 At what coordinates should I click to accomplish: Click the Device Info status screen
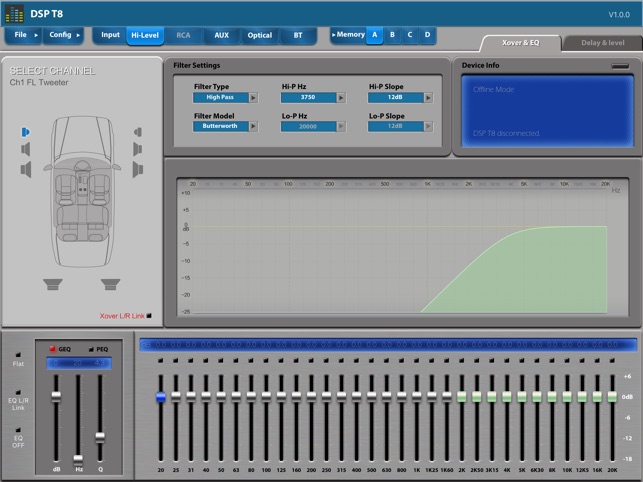(547, 111)
